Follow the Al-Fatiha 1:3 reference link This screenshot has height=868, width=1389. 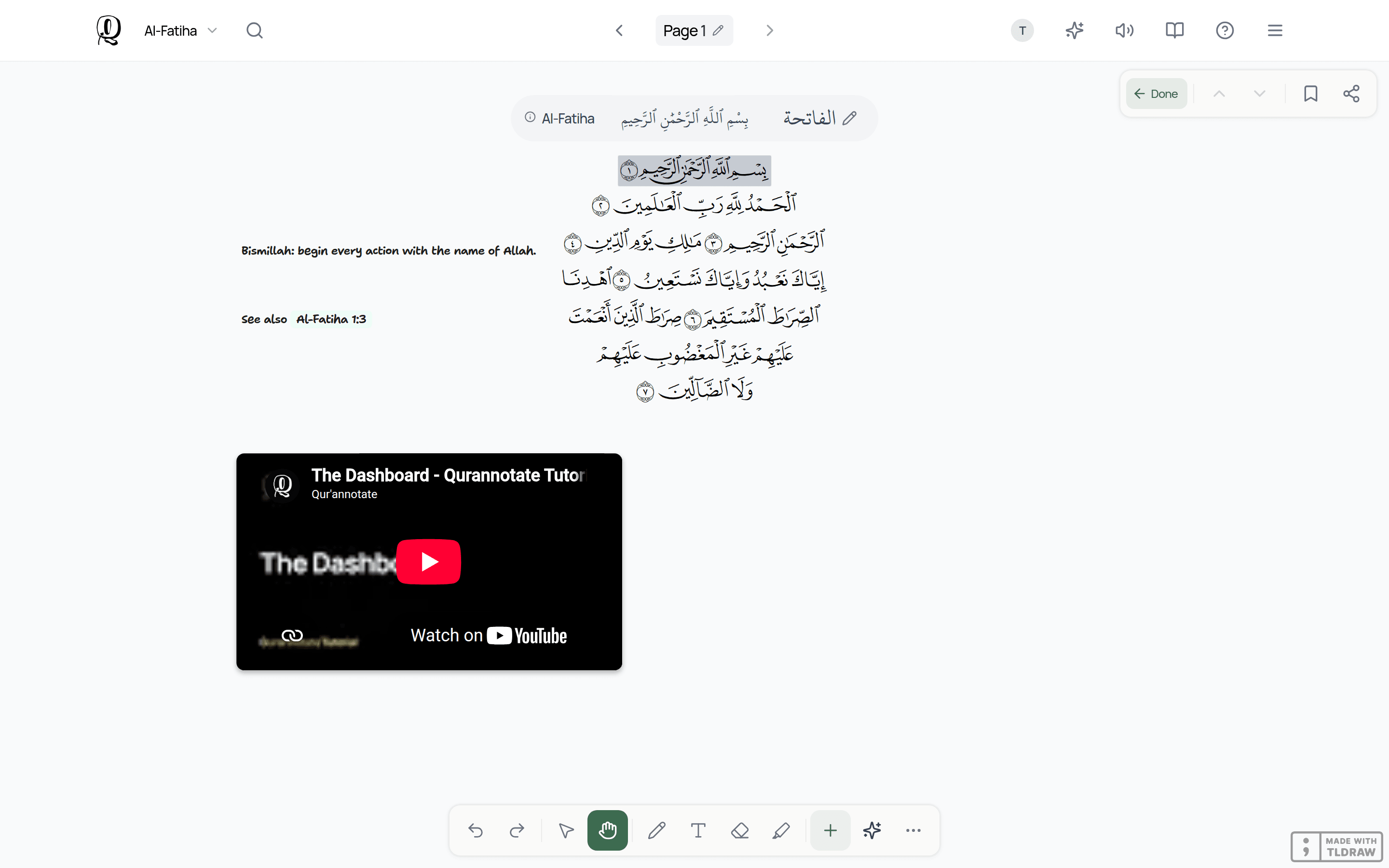(x=331, y=319)
